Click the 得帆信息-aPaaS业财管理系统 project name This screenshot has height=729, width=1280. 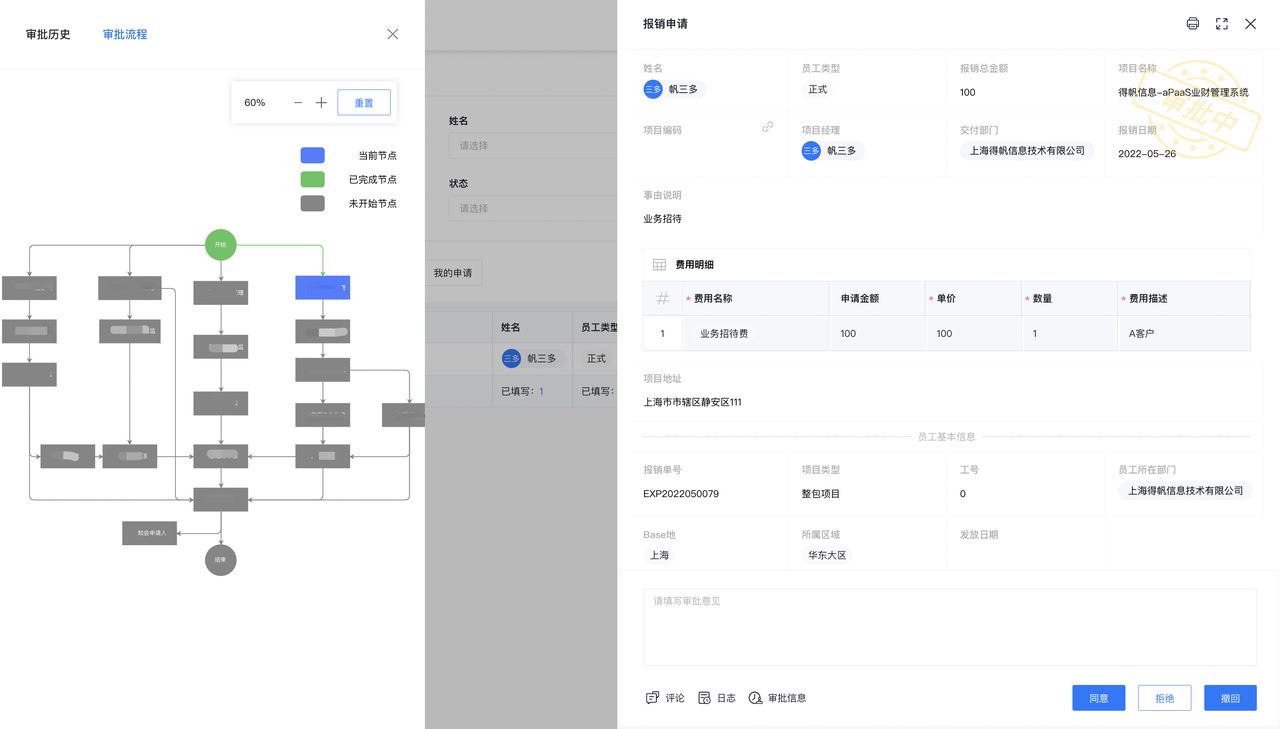tap(1183, 93)
